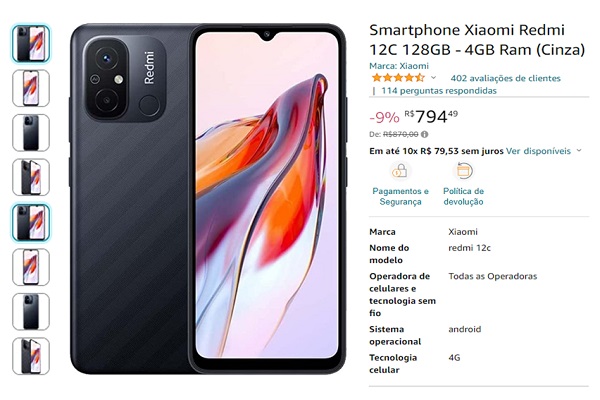Open the 114 perguntas respondidas link
The width and height of the screenshot is (600, 400).
tap(439, 91)
